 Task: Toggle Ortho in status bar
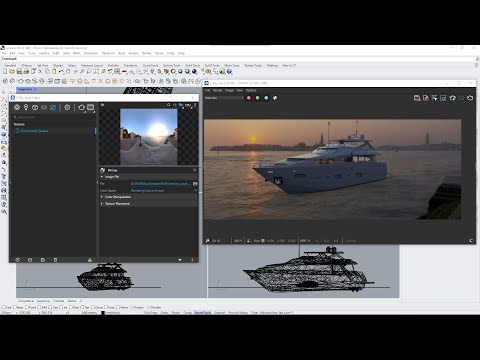coord(164,313)
